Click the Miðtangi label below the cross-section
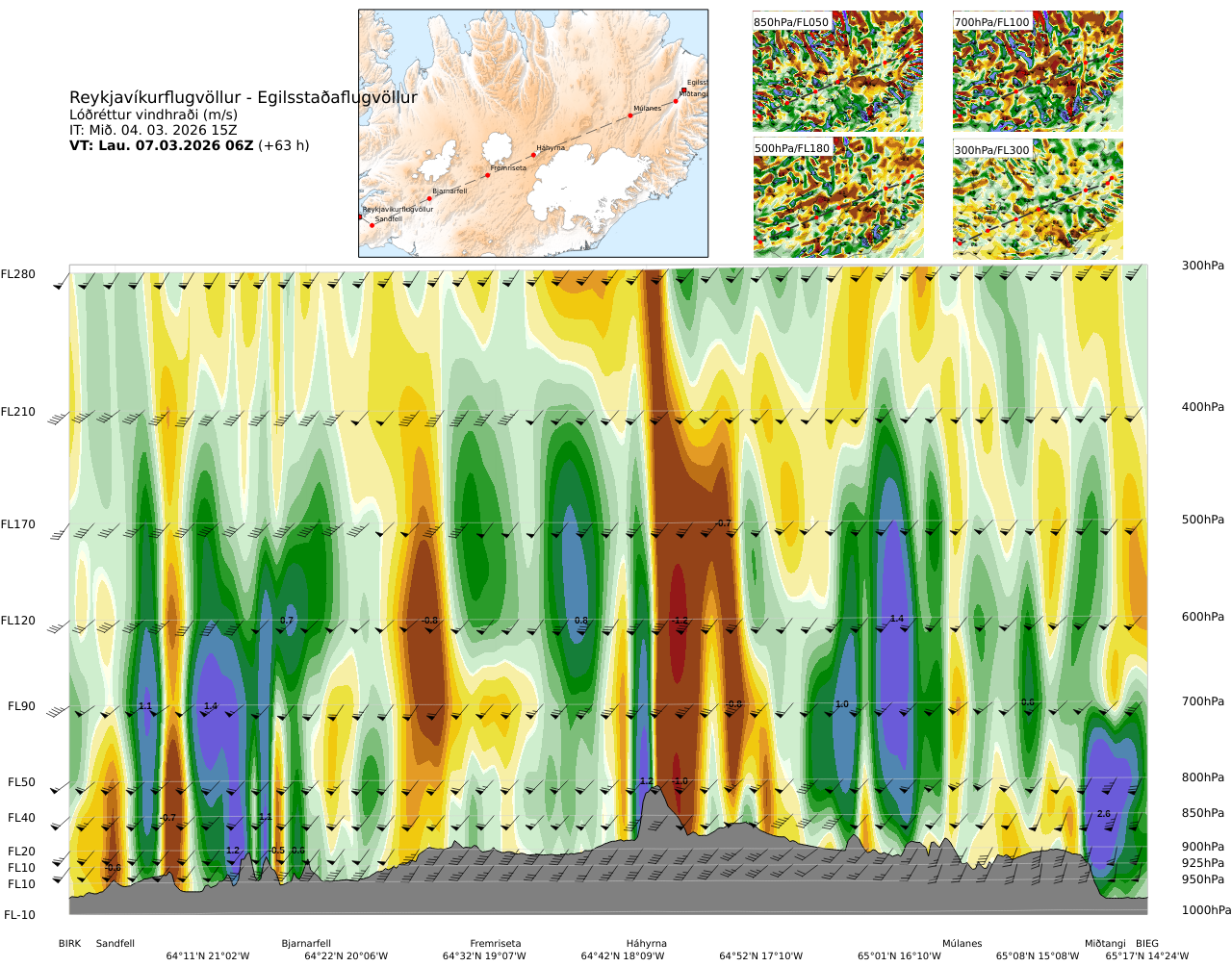 click(x=1105, y=944)
